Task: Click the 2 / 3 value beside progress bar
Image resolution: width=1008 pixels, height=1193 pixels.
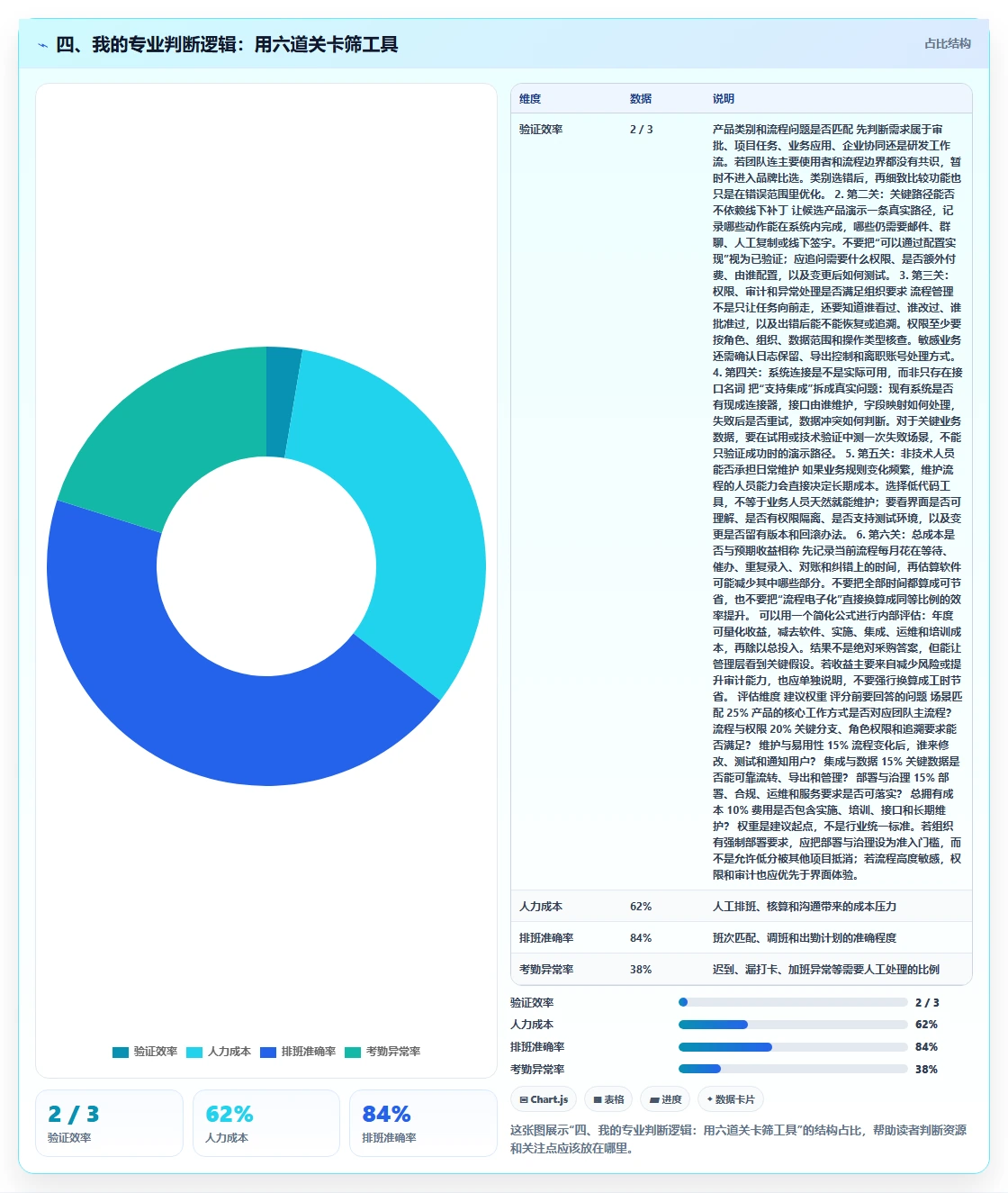Action: click(927, 1003)
